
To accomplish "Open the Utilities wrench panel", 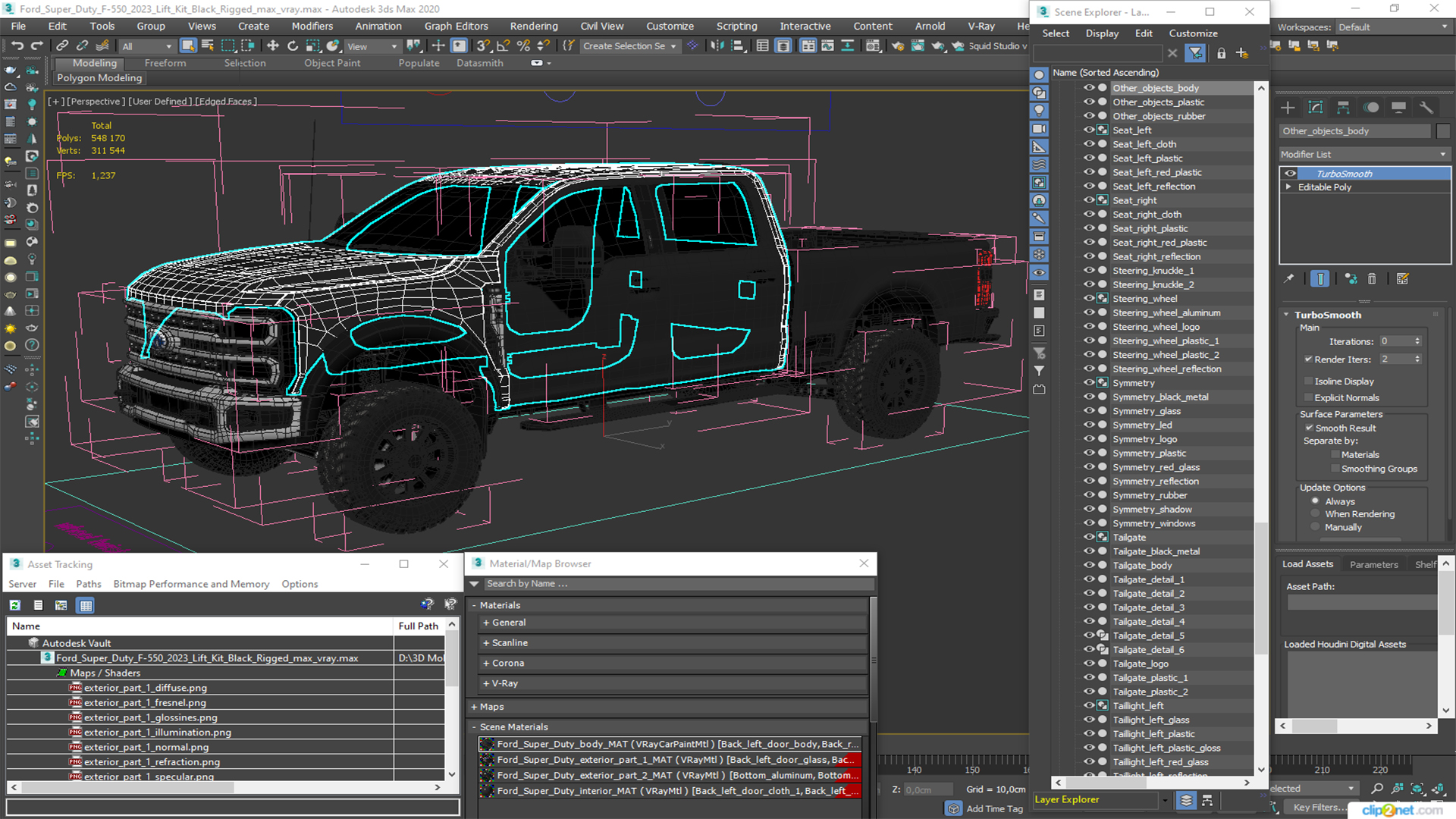I will [x=1426, y=108].
